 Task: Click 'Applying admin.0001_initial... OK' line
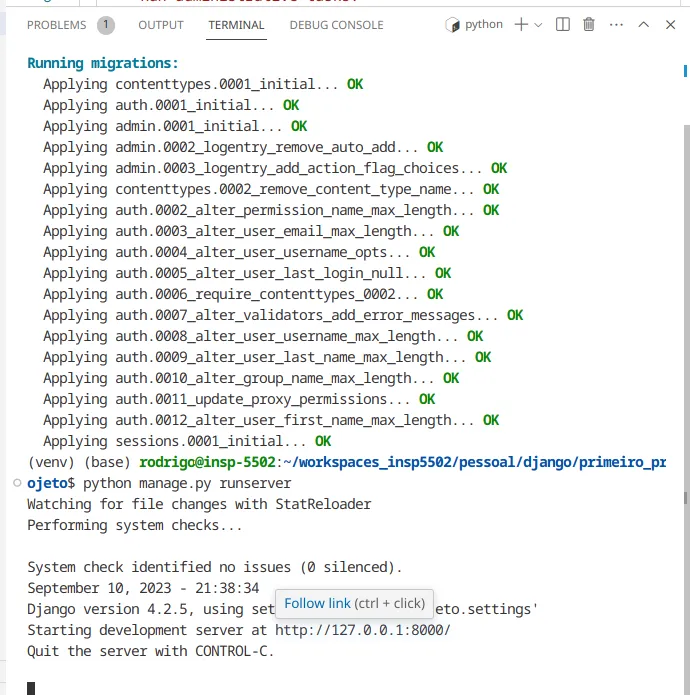(x=175, y=126)
